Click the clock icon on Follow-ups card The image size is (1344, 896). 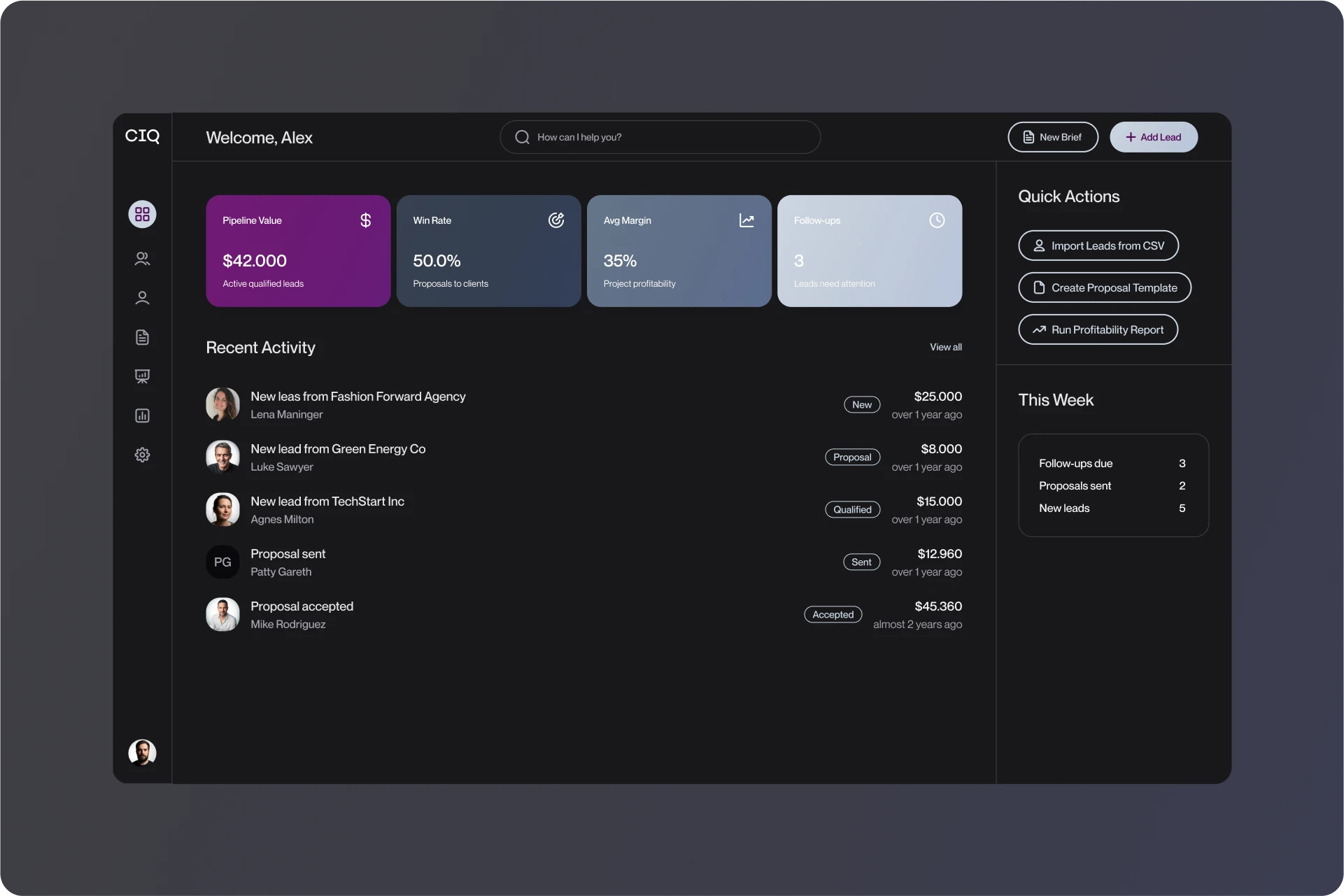[938, 220]
